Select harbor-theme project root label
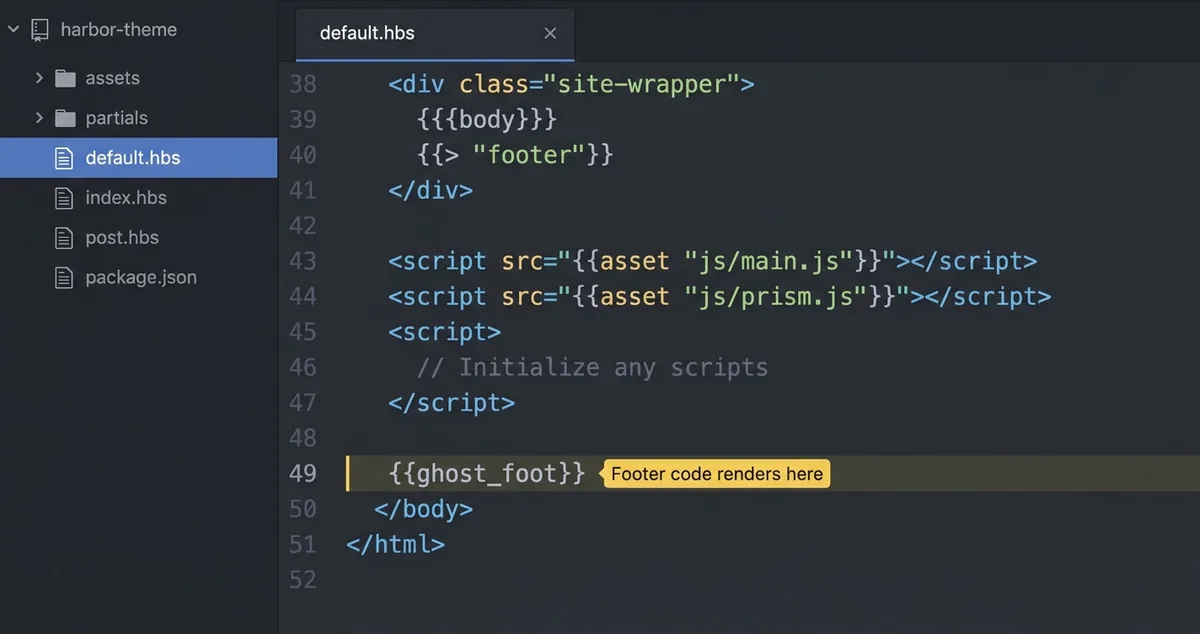 point(118,30)
